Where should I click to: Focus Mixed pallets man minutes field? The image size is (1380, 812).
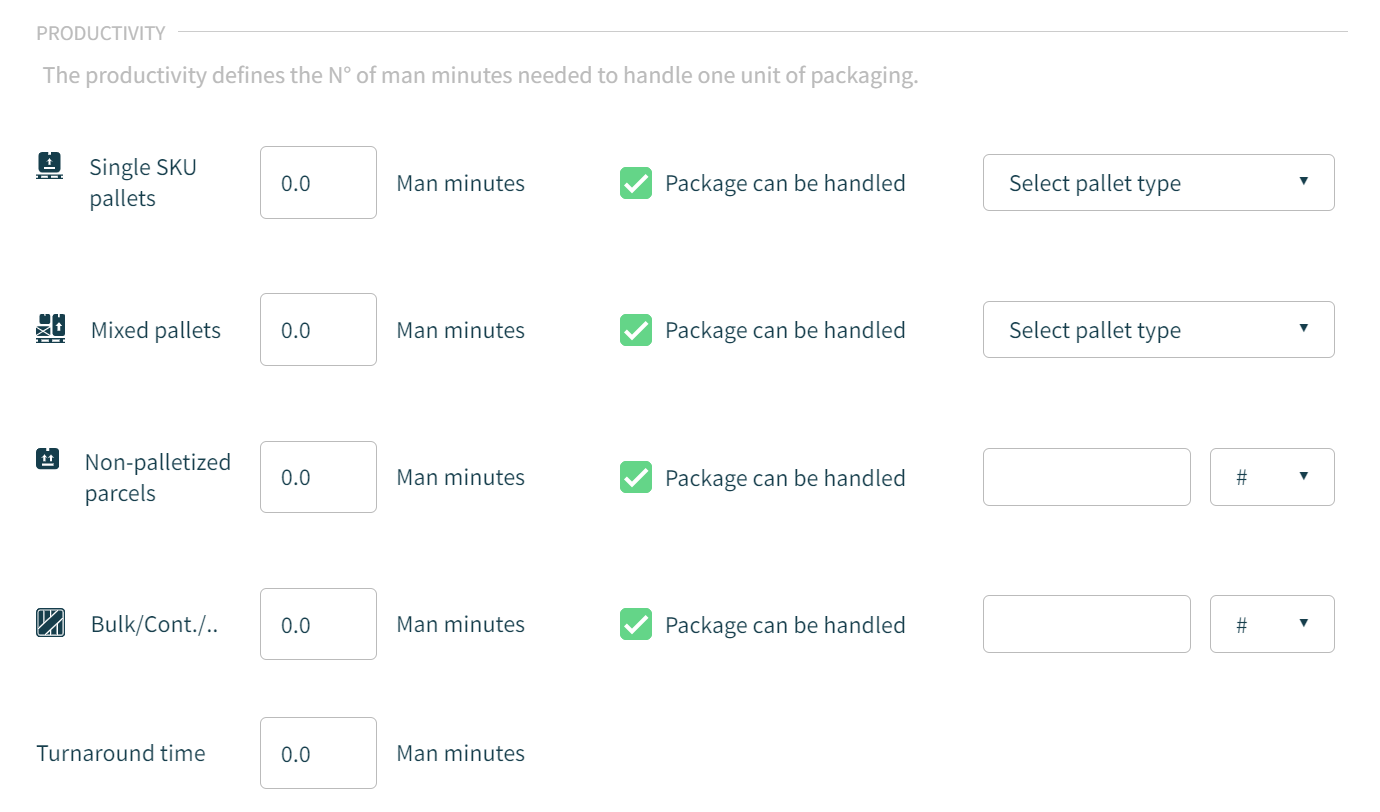[x=318, y=329]
